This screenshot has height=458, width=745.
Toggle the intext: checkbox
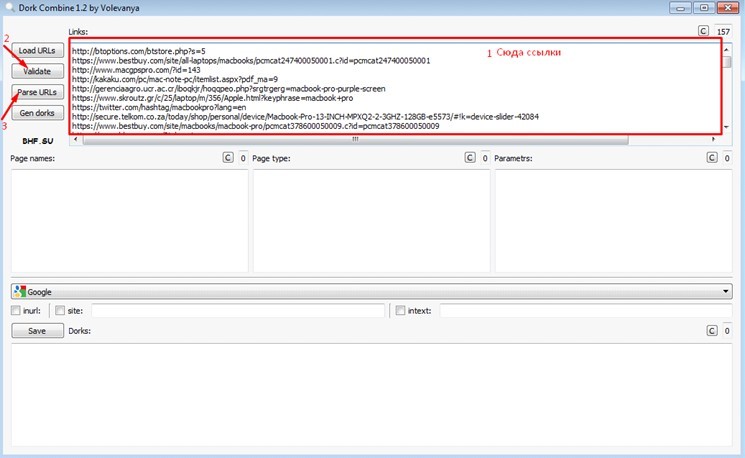(x=401, y=311)
